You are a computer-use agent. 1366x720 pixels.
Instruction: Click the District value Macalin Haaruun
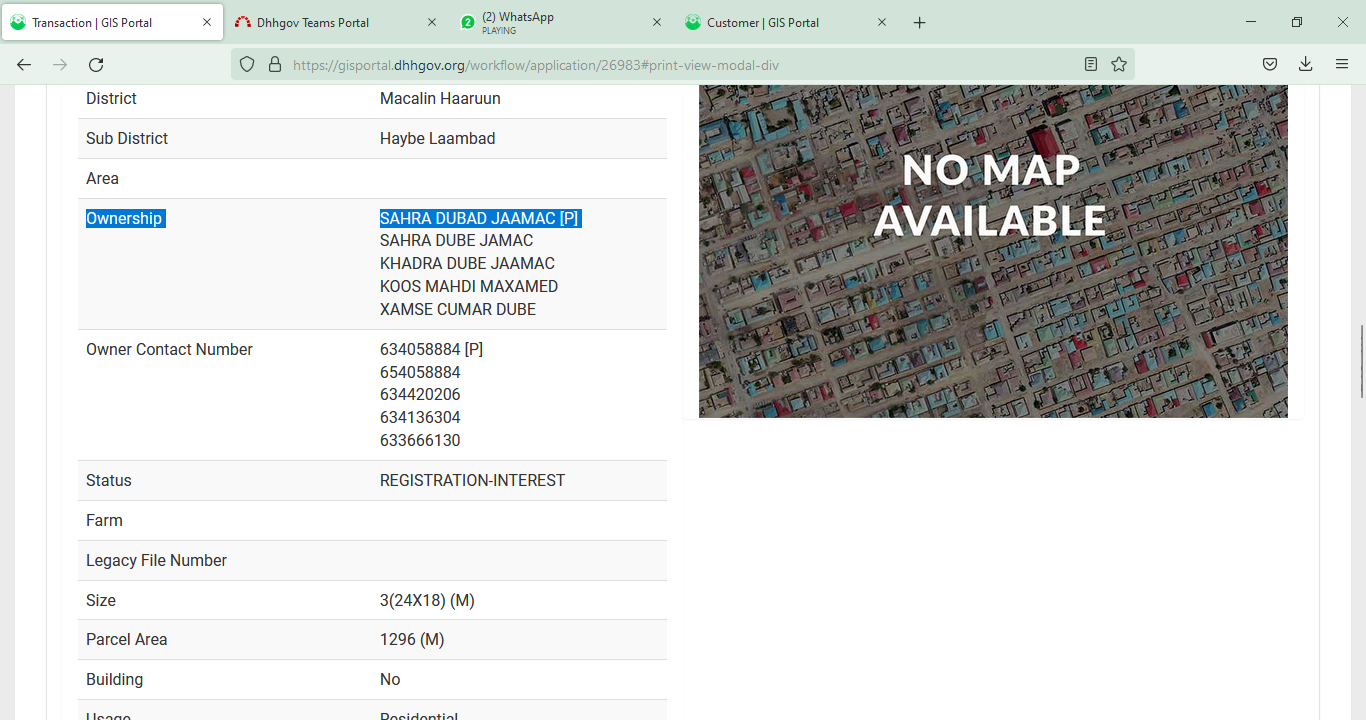pyautogui.click(x=440, y=99)
